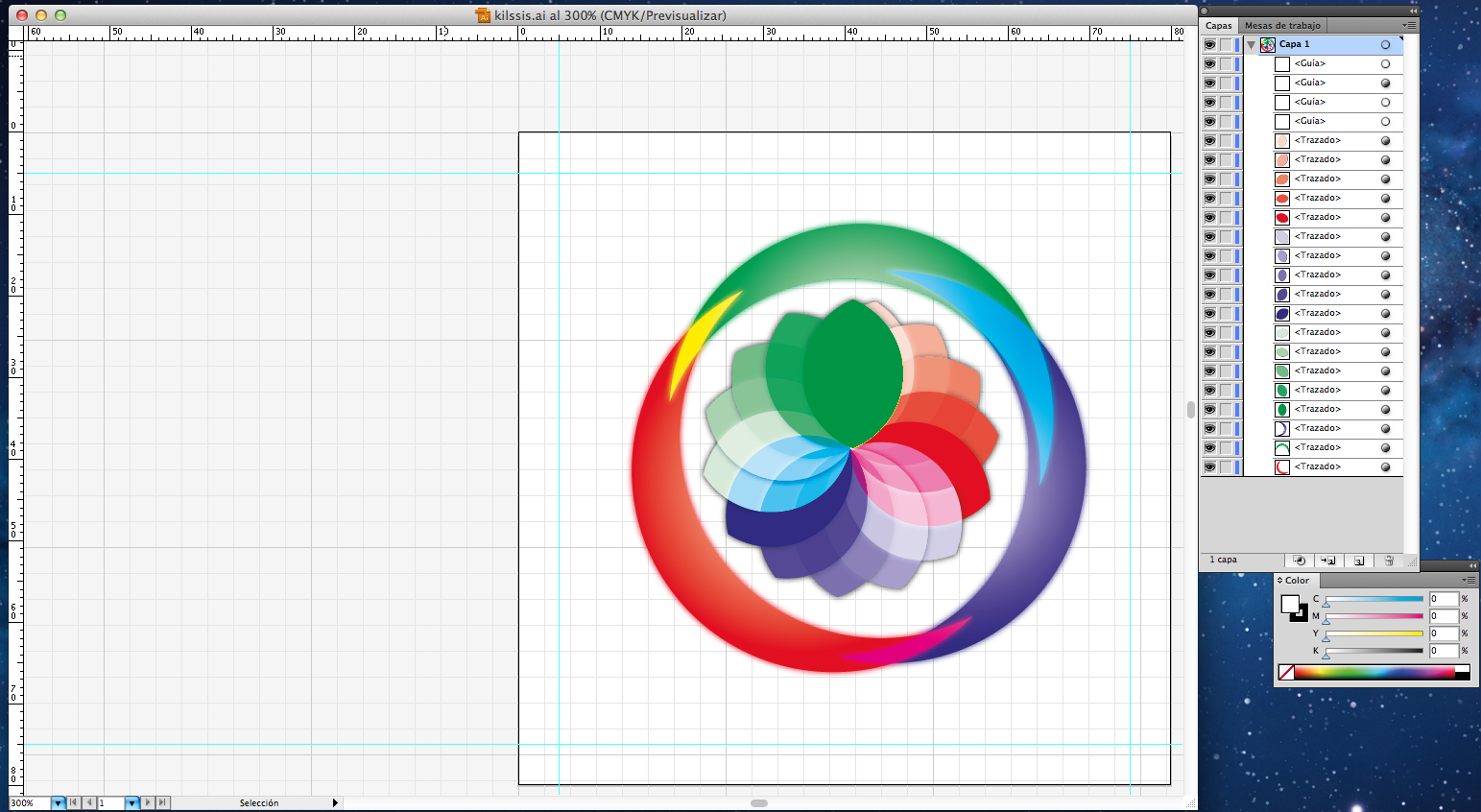This screenshot has width=1481, height=812.
Task: Click the target circle of Capa 1
Action: pos(1385,44)
